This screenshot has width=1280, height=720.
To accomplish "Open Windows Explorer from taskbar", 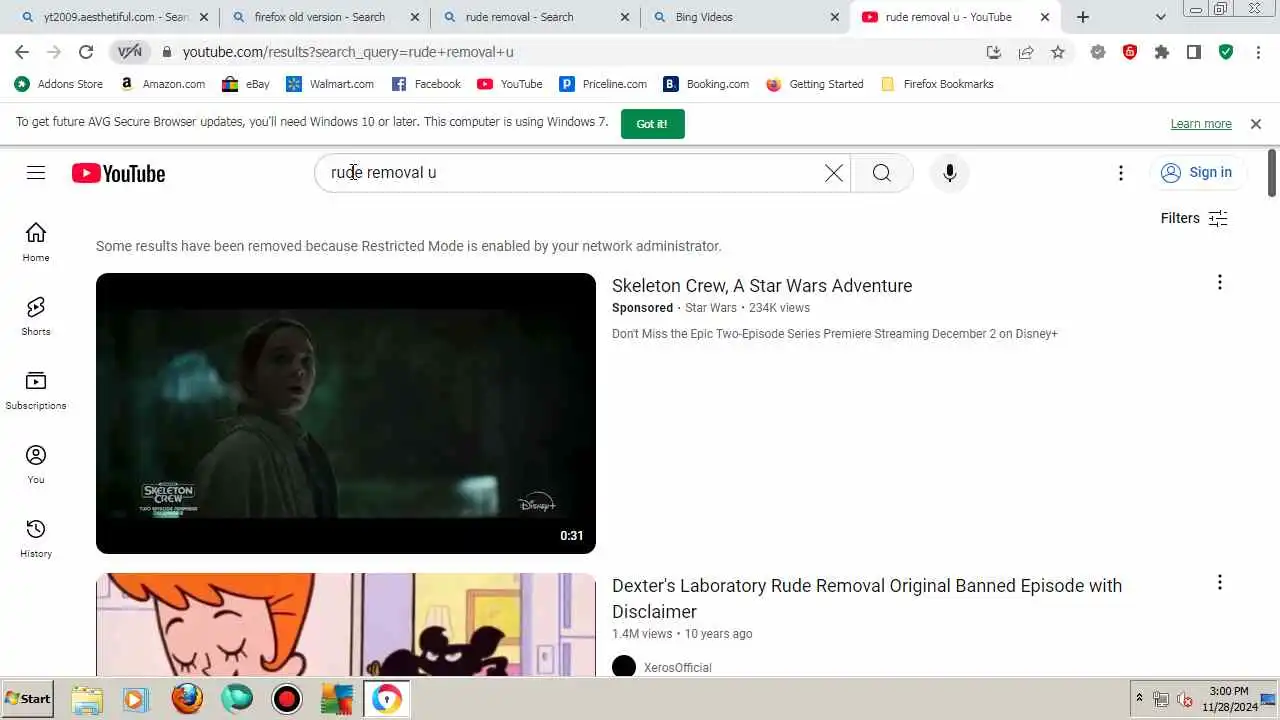I will click(87, 699).
